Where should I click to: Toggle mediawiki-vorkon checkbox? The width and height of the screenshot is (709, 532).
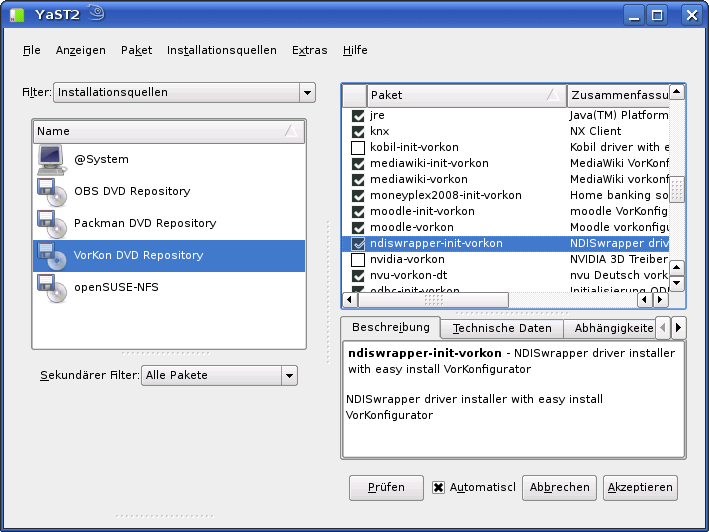coord(358,180)
